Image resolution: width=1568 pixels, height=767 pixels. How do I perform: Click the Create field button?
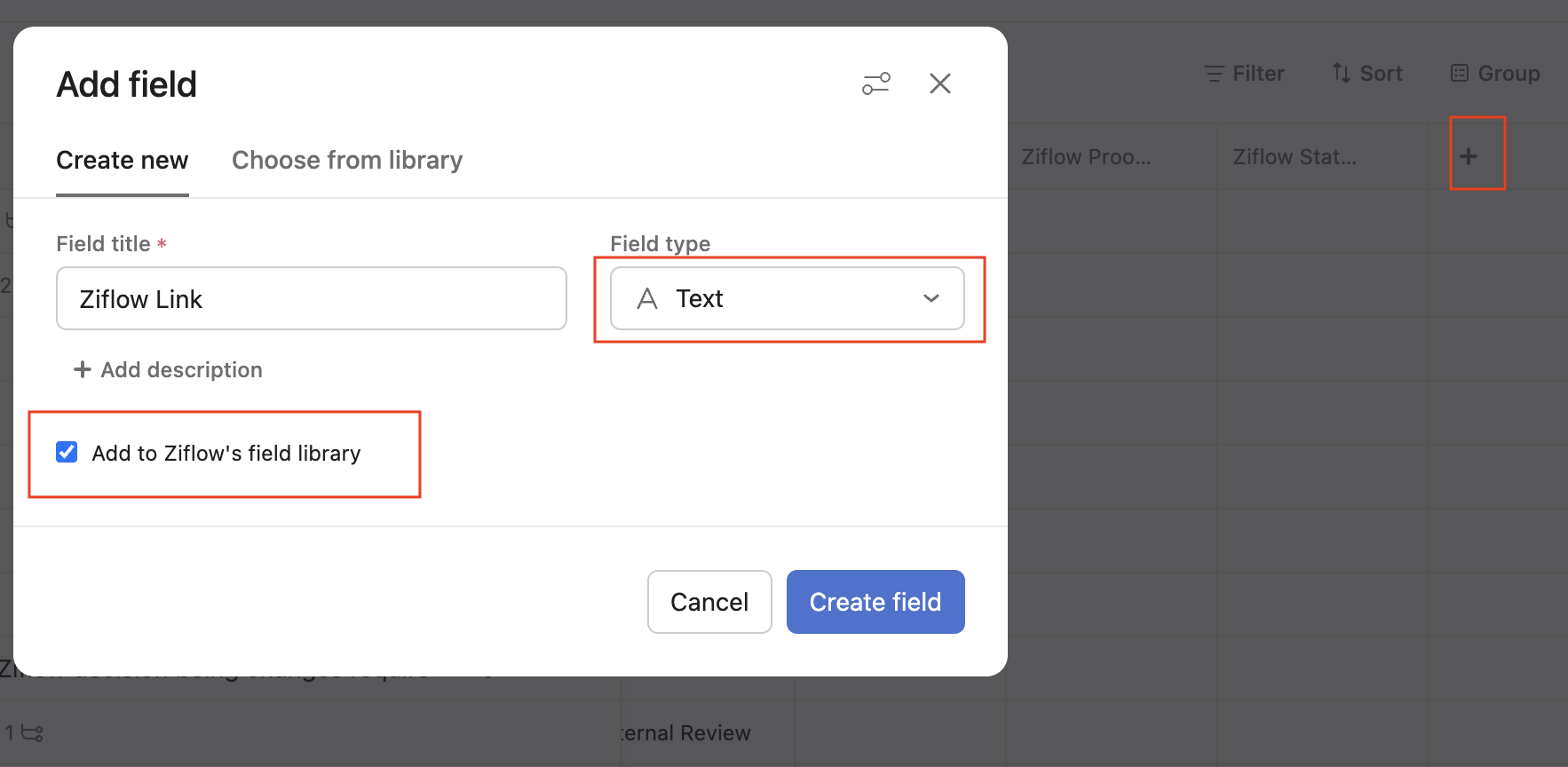point(875,602)
